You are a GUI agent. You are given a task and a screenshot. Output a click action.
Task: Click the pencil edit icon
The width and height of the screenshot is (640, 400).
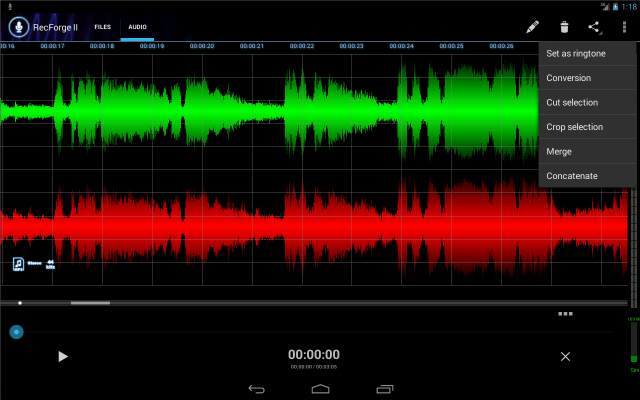click(x=533, y=27)
